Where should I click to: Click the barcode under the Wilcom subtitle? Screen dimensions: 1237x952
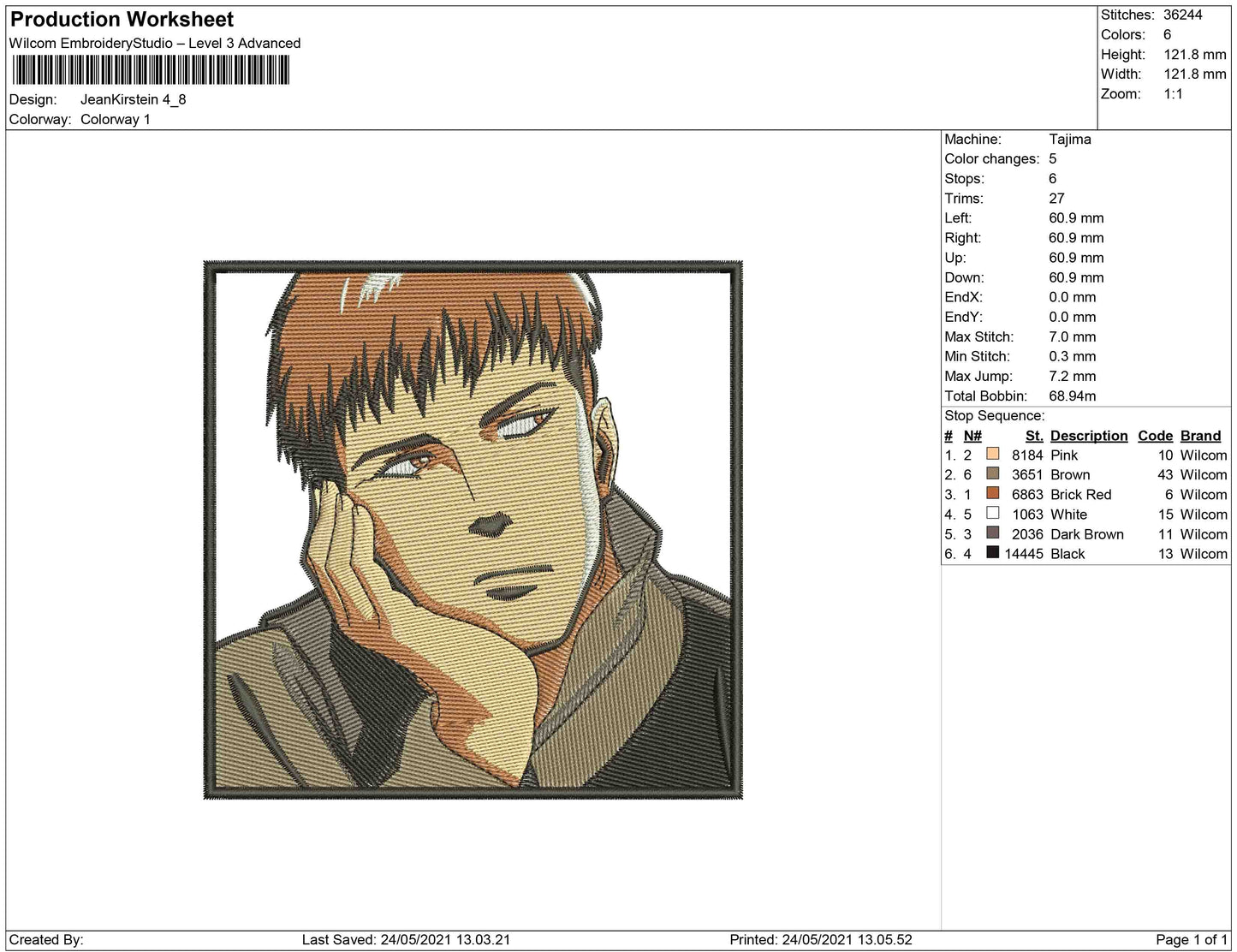tap(151, 70)
